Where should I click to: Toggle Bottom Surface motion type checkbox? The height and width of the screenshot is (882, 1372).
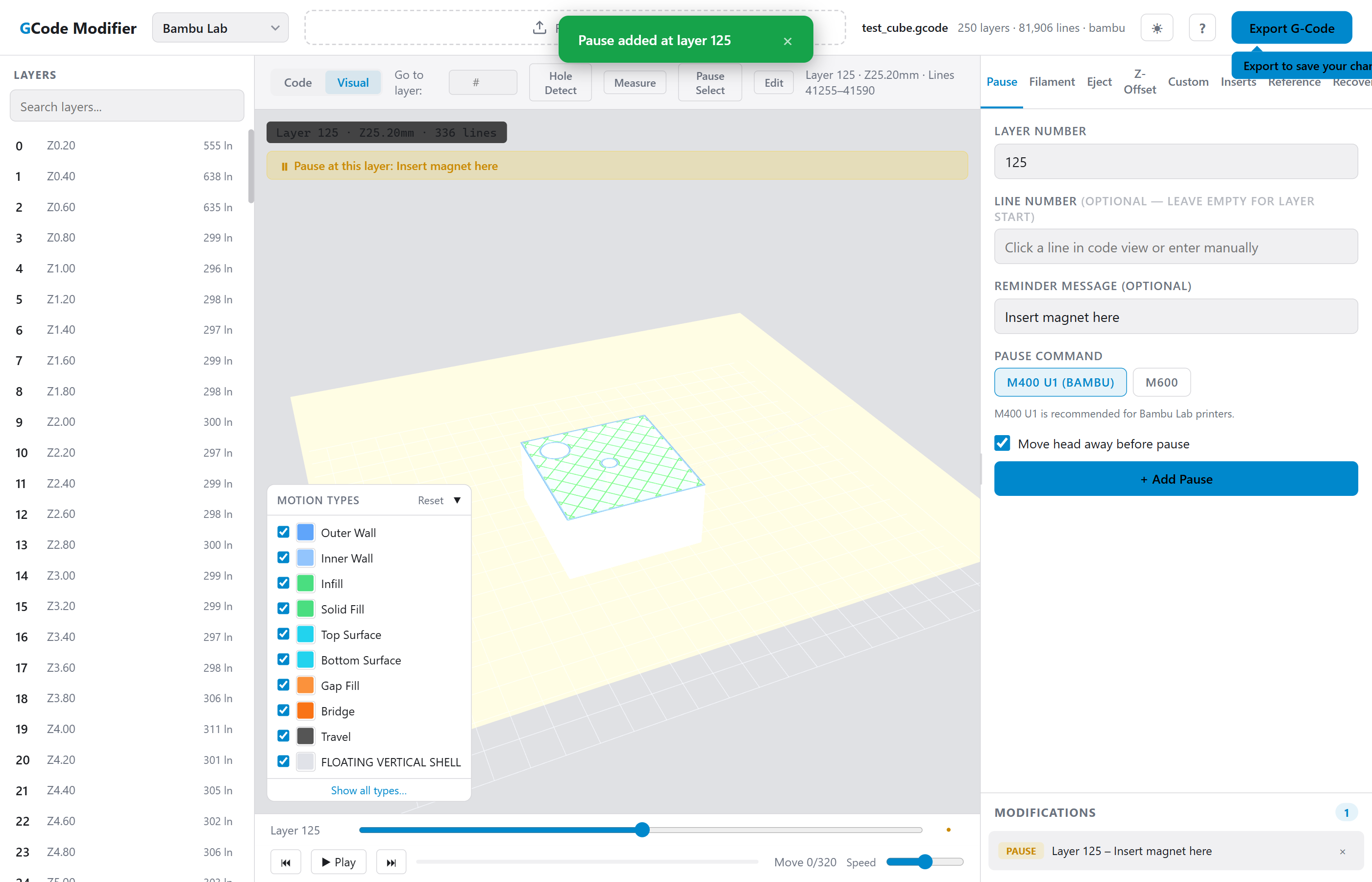click(x=283, y=659)
